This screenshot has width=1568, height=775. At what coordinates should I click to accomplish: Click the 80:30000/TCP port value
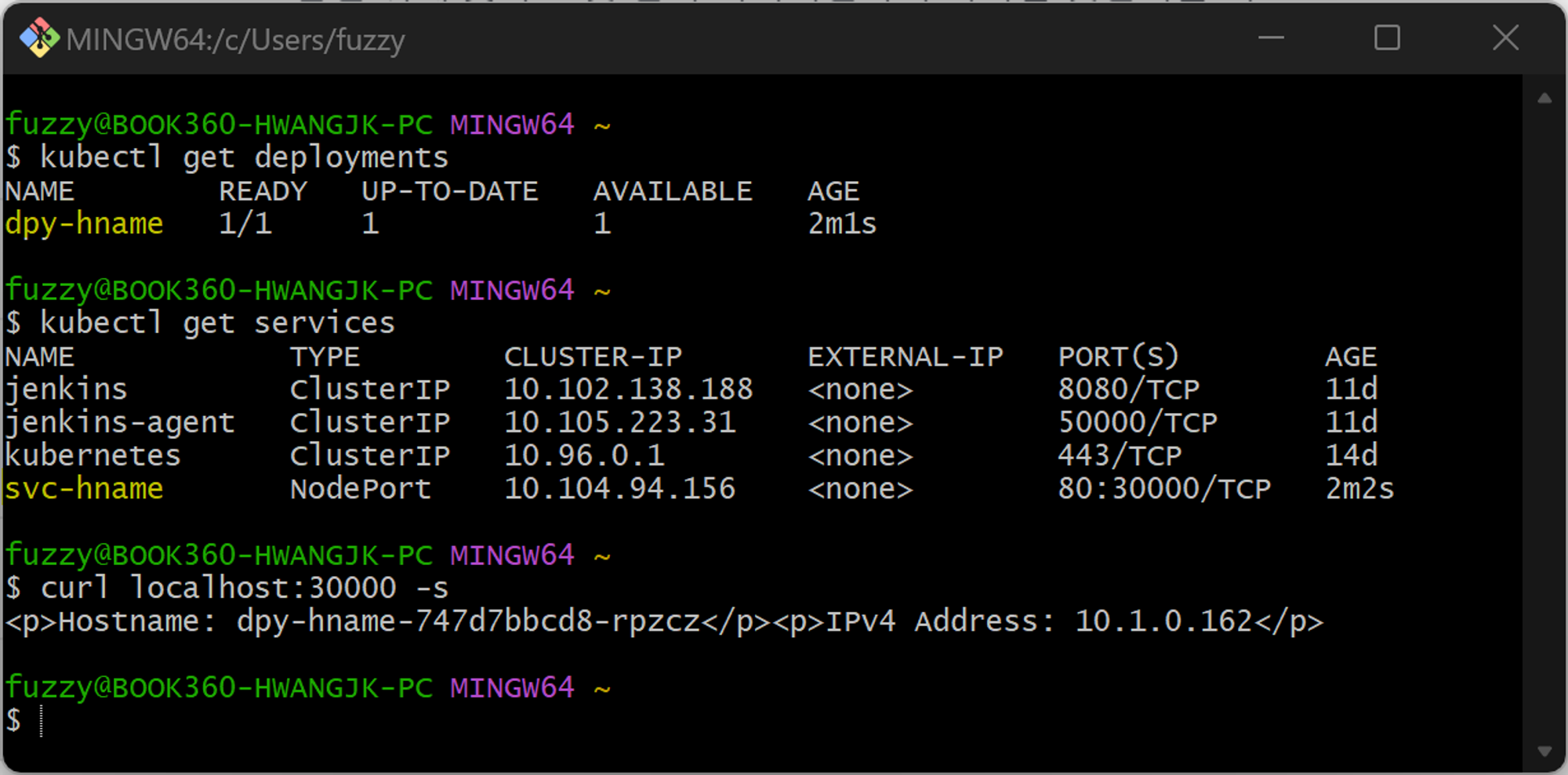(1164, 489)
